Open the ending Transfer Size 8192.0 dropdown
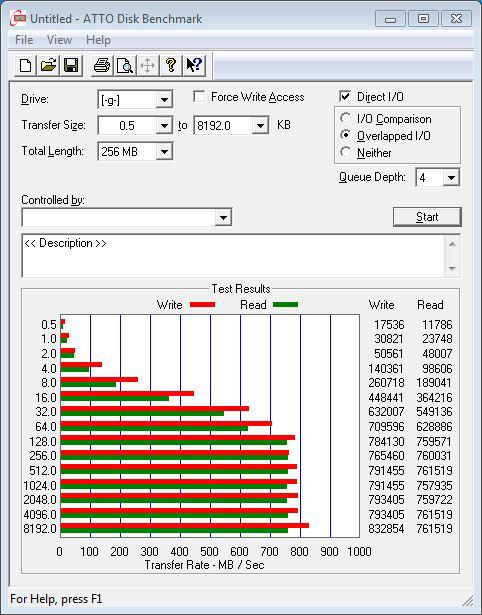This screenshot has width=482, height=615. coord(260,126)
